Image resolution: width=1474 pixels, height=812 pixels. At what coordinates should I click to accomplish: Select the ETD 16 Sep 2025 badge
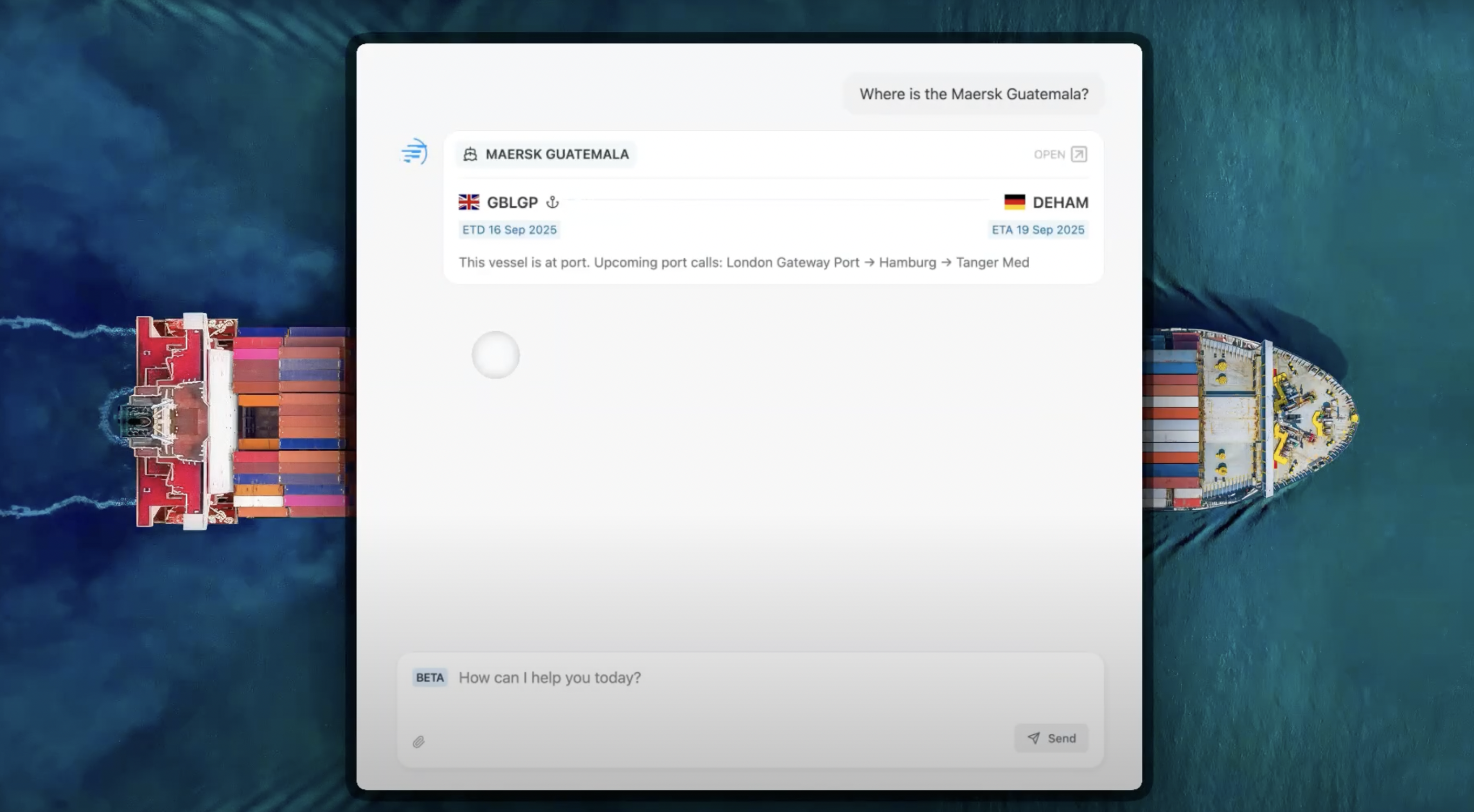click(x=509, y=229)
